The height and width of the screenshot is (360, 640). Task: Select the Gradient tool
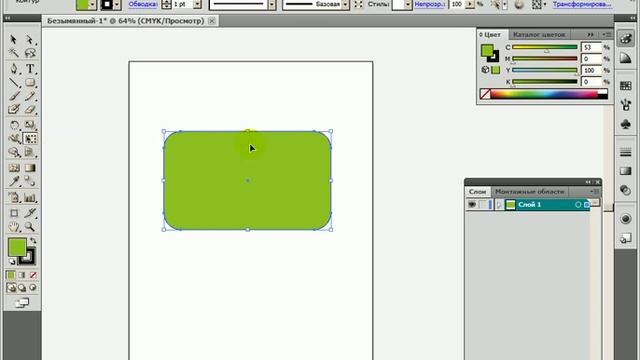30,168
